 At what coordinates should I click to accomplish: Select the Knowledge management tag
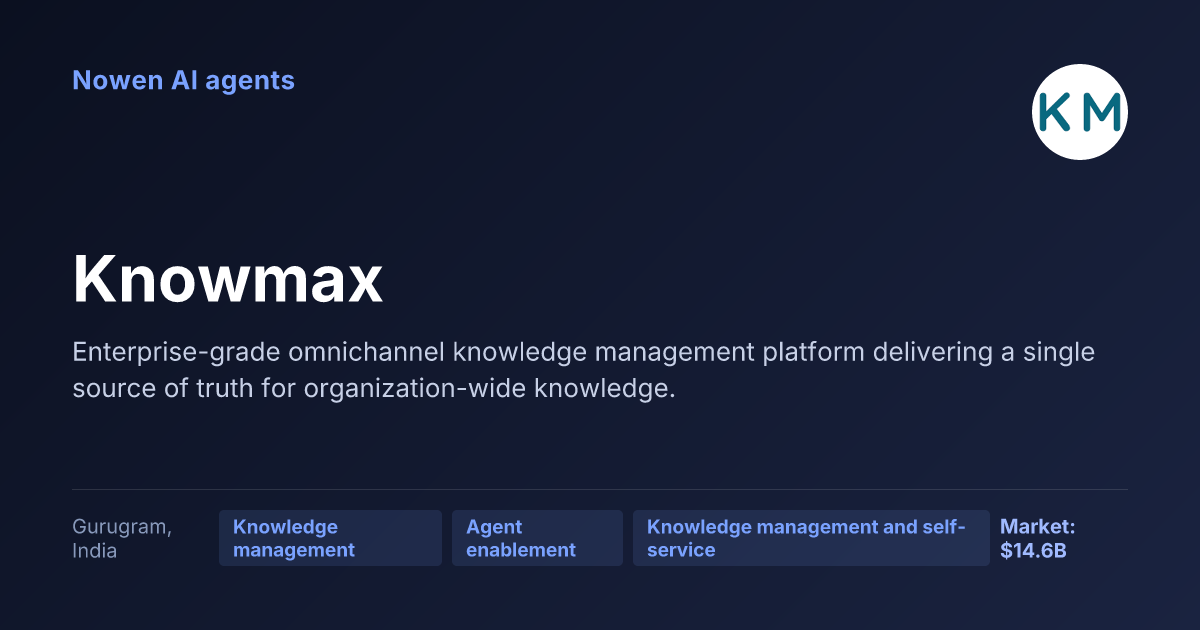click(x=330, y=538)
